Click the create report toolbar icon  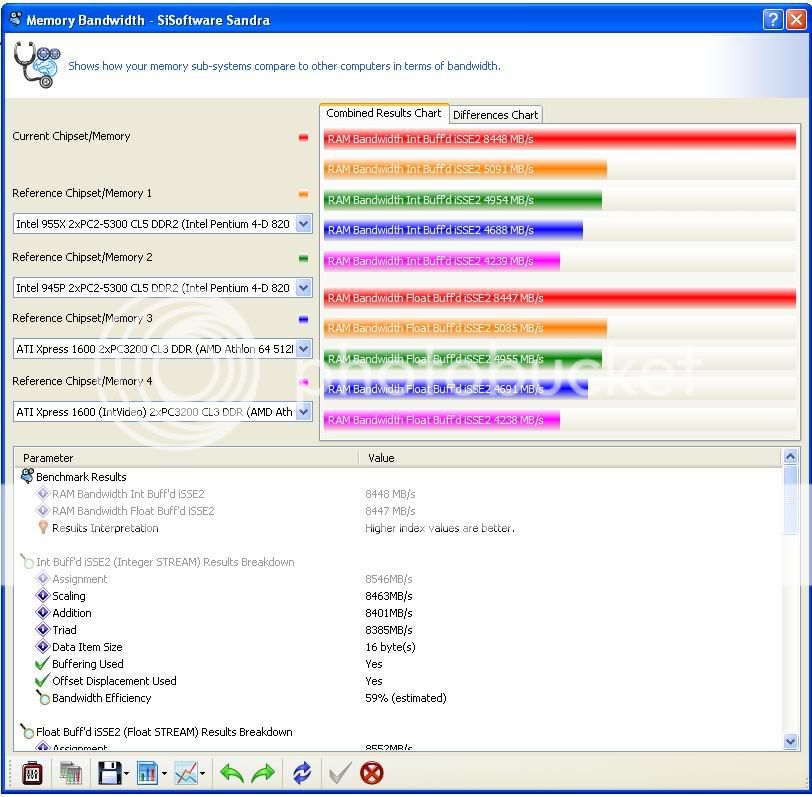click(x=70, y=773)
